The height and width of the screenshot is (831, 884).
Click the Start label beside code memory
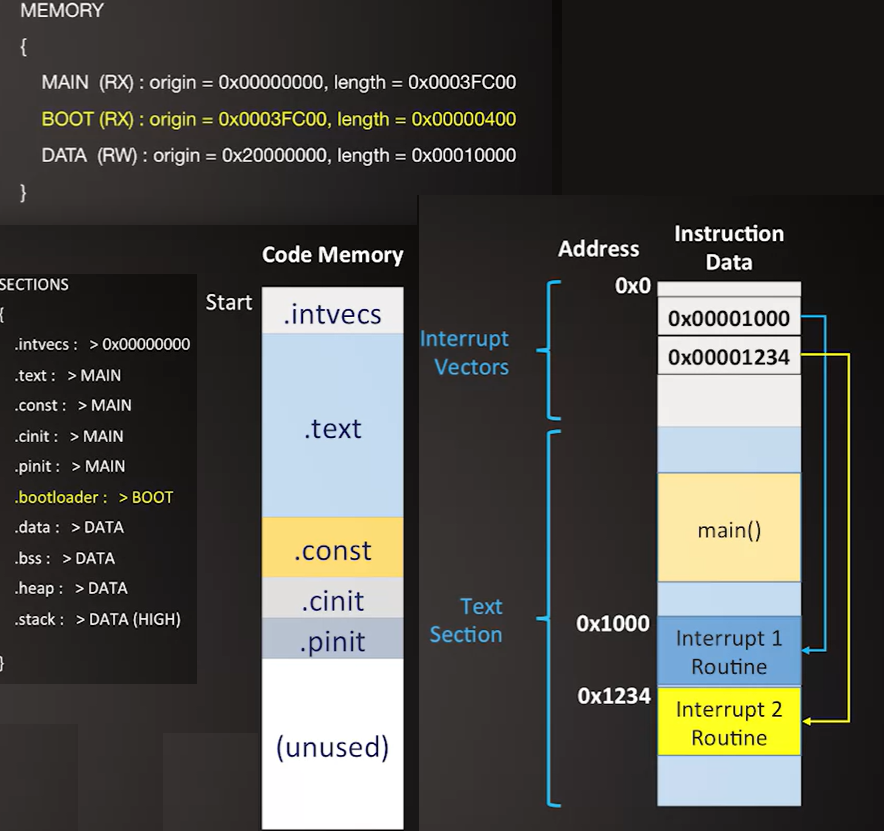click(x=228, y=302)
